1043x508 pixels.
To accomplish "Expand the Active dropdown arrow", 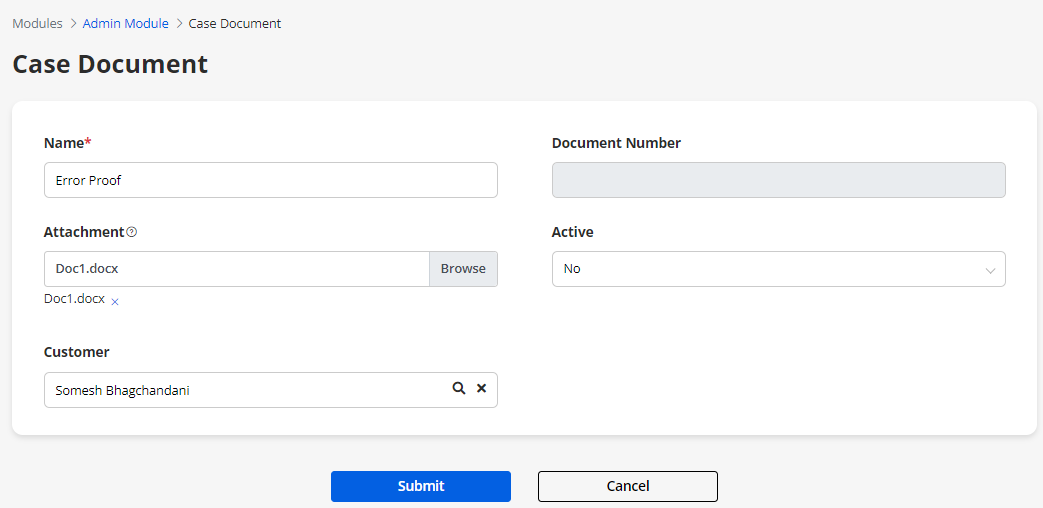I will tap(990, 270).
